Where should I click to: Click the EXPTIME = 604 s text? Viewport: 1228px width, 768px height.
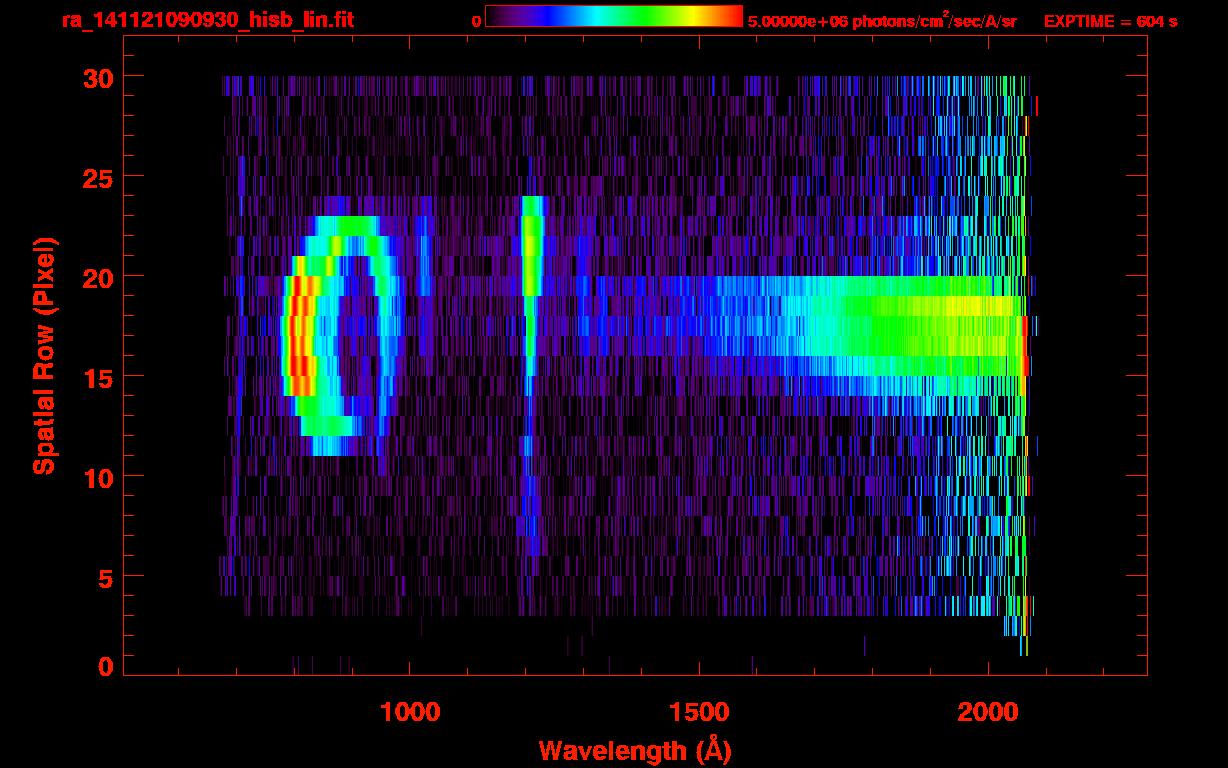1111,21
